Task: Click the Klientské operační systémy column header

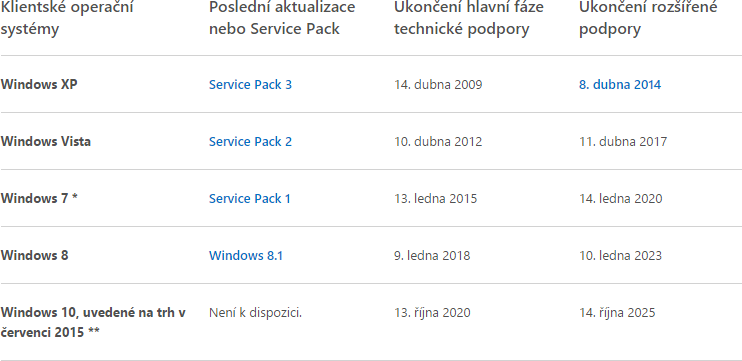Action: [67, 18]
